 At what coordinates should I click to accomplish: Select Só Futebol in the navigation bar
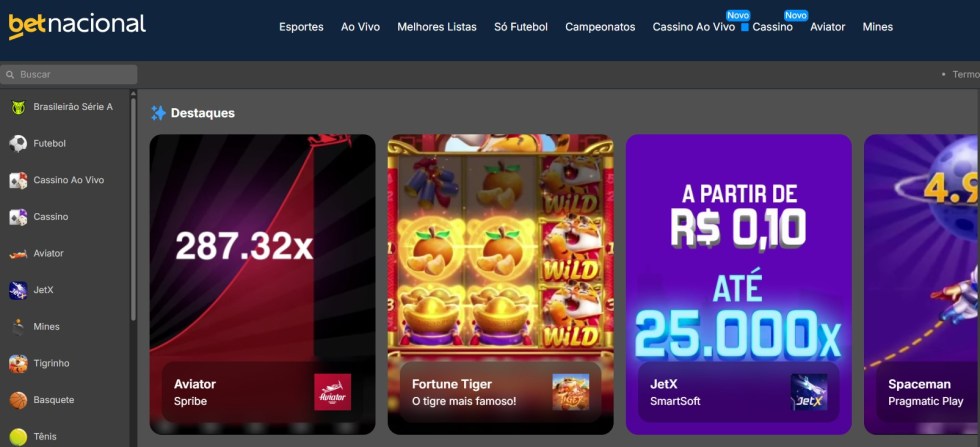[521, 27]
